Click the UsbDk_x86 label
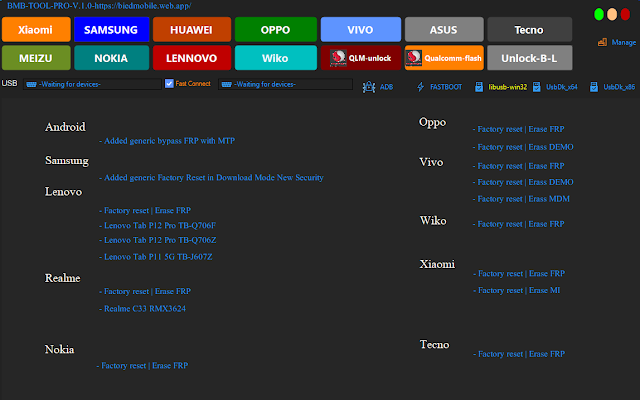The width and height of the screenshot is (640, 400). [x=619, y=87]
